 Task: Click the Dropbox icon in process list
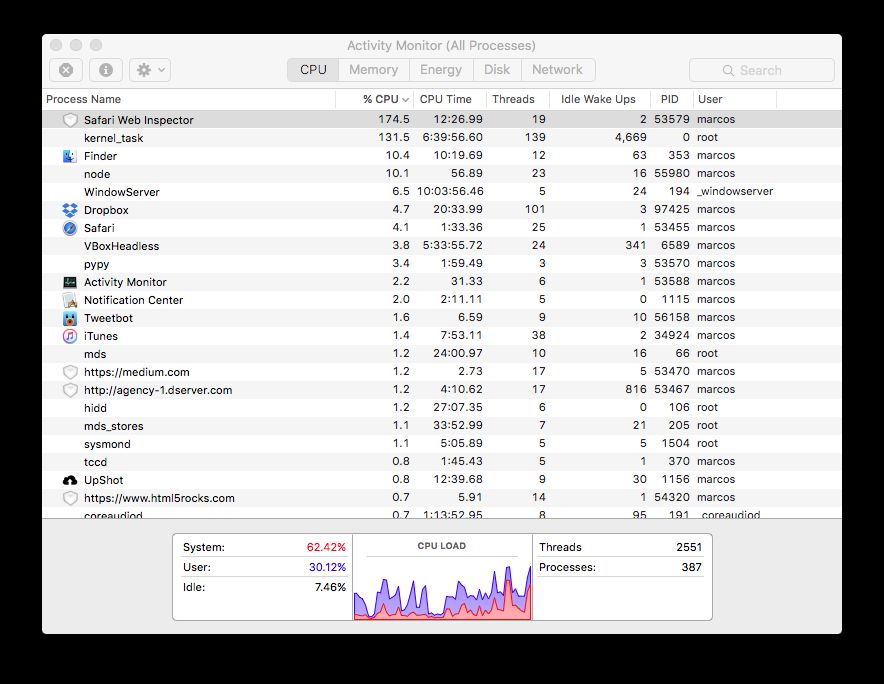70,210
